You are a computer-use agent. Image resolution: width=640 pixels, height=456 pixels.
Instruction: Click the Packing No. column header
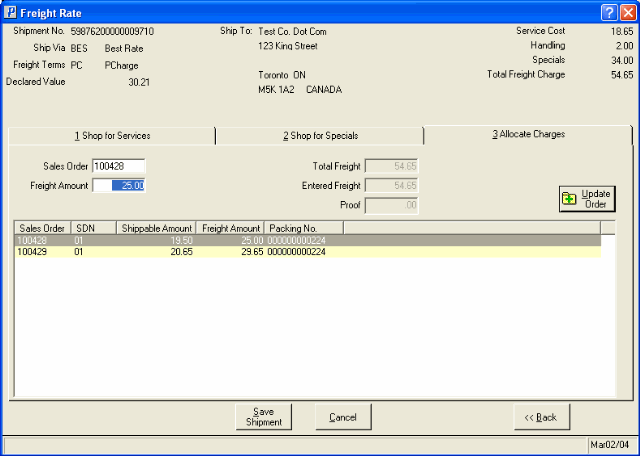point(304,228)
